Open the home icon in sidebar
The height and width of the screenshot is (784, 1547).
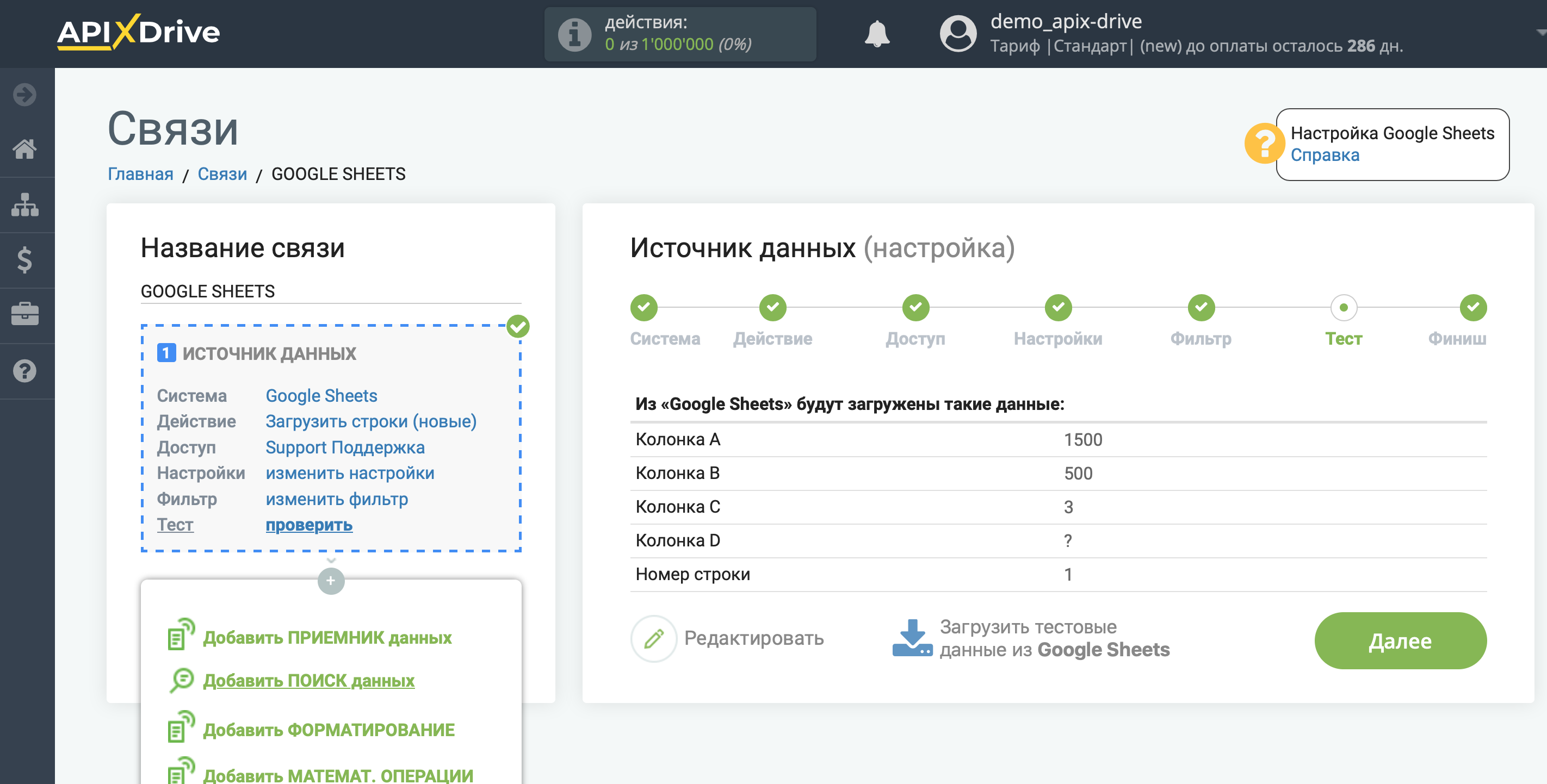24,150
